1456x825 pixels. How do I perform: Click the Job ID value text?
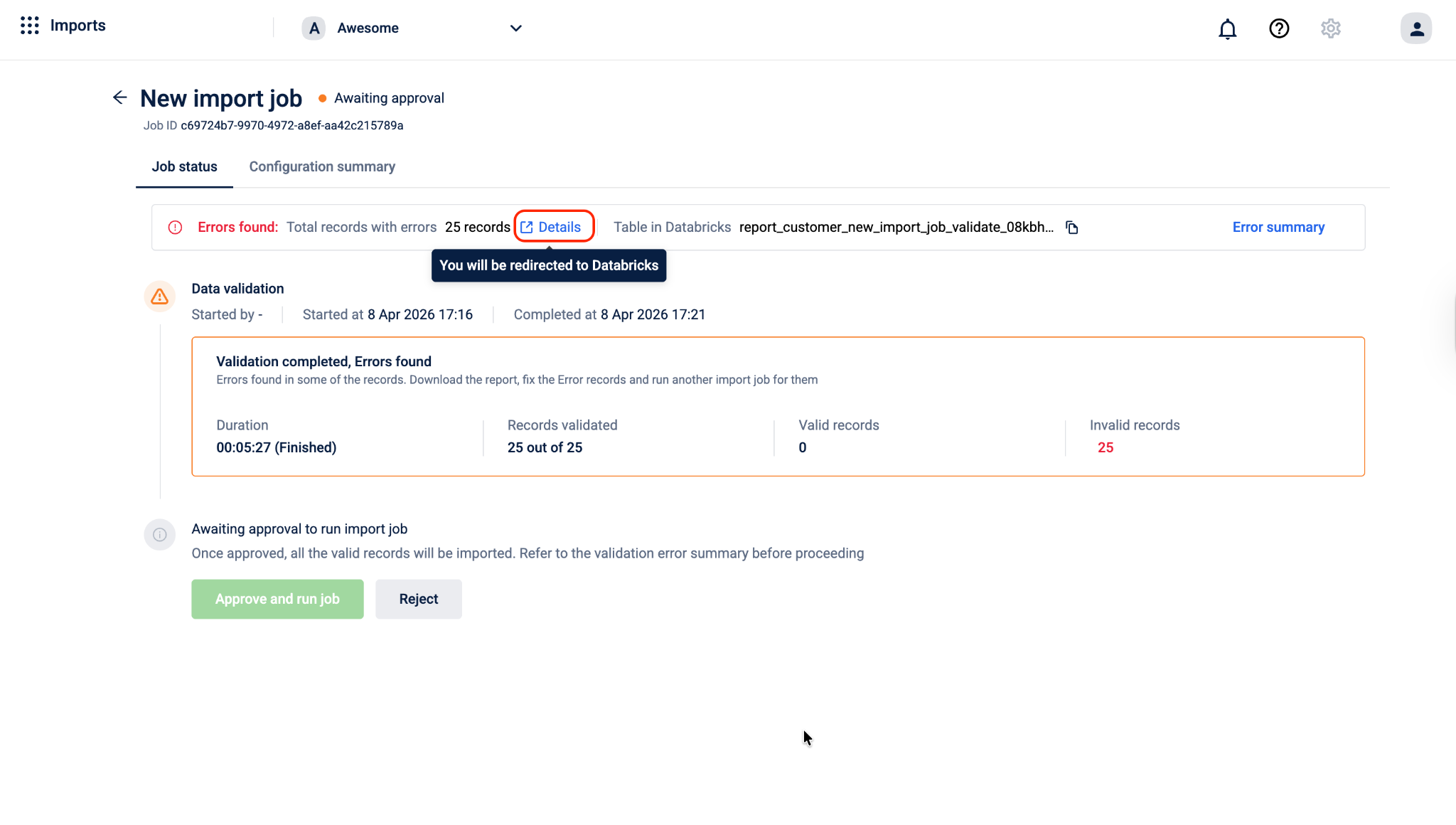pyautogui.click(x=291, y=125)
